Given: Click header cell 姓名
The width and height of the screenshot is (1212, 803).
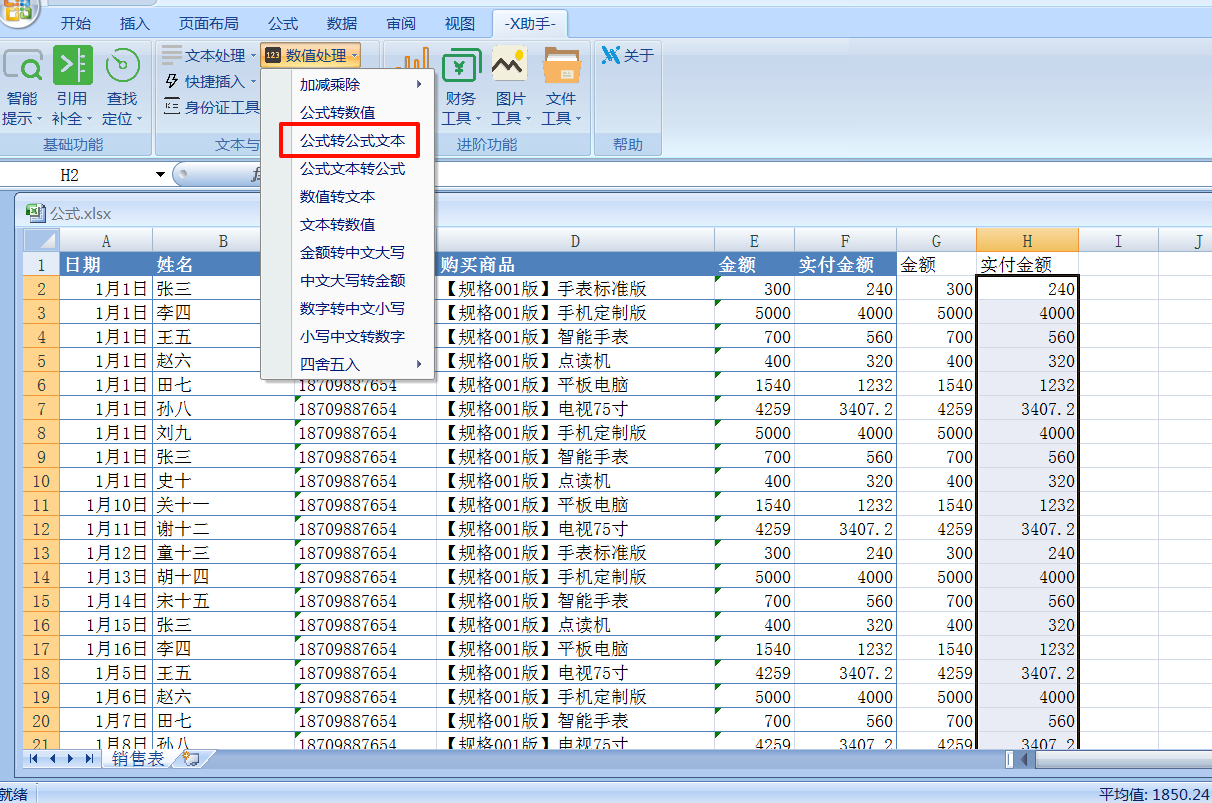Looking at the screenshot, I should [x=223, y=265].
